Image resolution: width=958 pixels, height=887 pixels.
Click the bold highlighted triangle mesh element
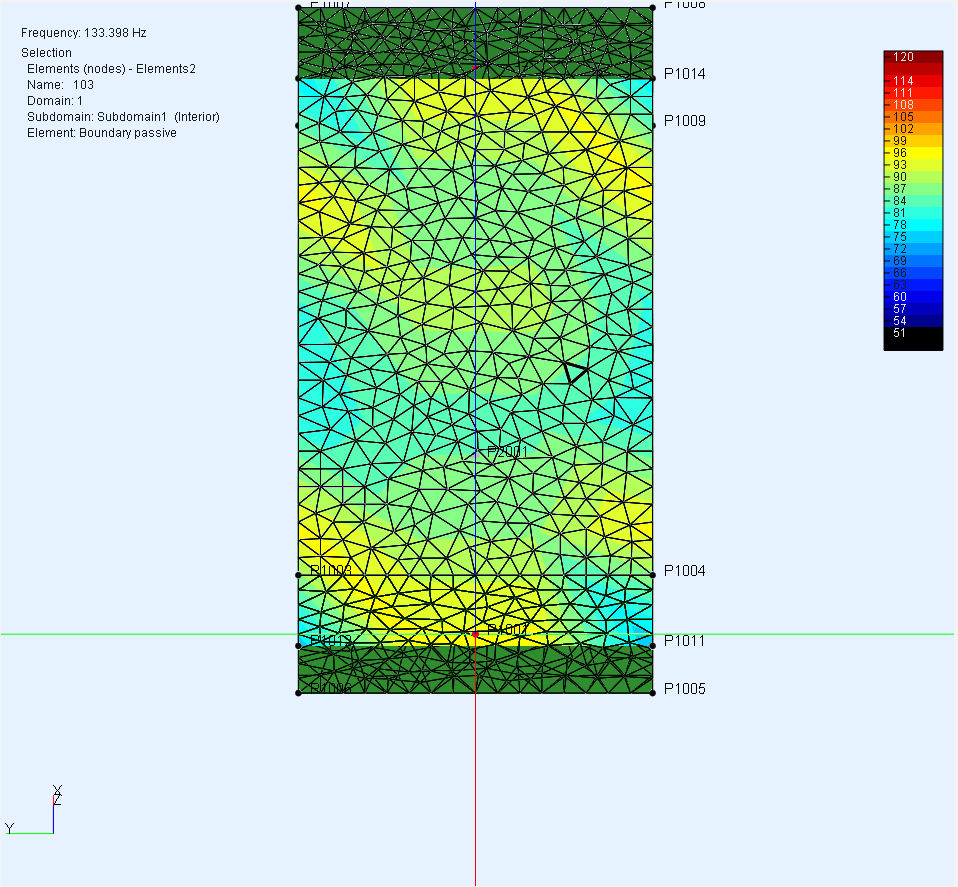click(574, 372)
